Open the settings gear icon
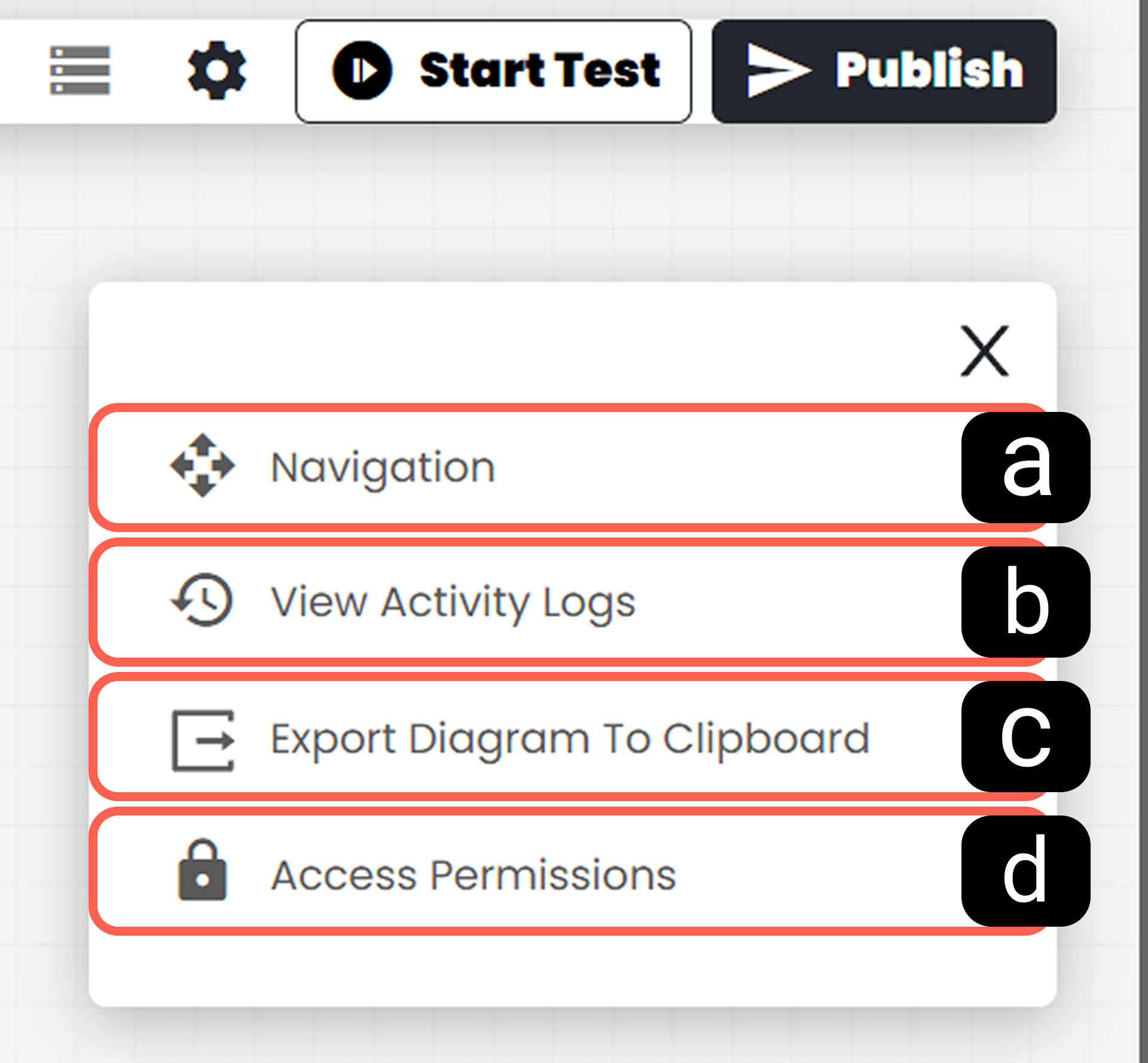The height and width of the screenshot is (1063, 1148). point(216,71)
